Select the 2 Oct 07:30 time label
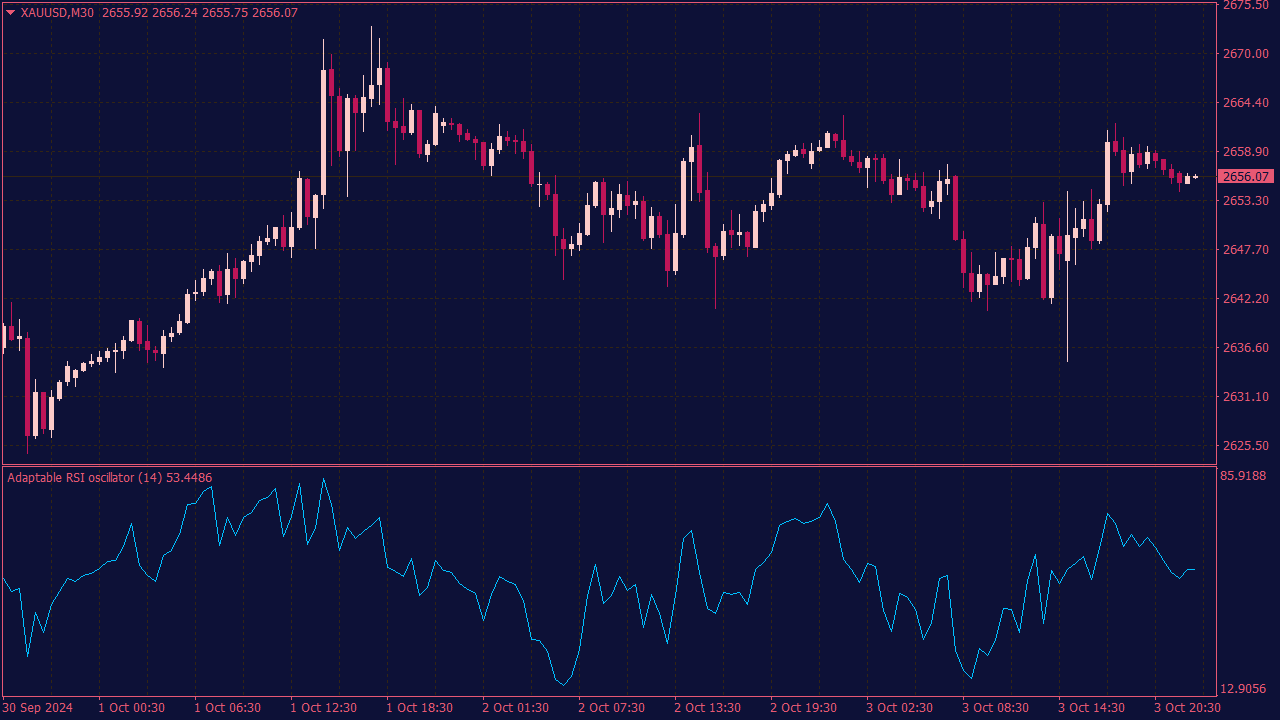The image size is (1280, 720). tap(612, 708)
